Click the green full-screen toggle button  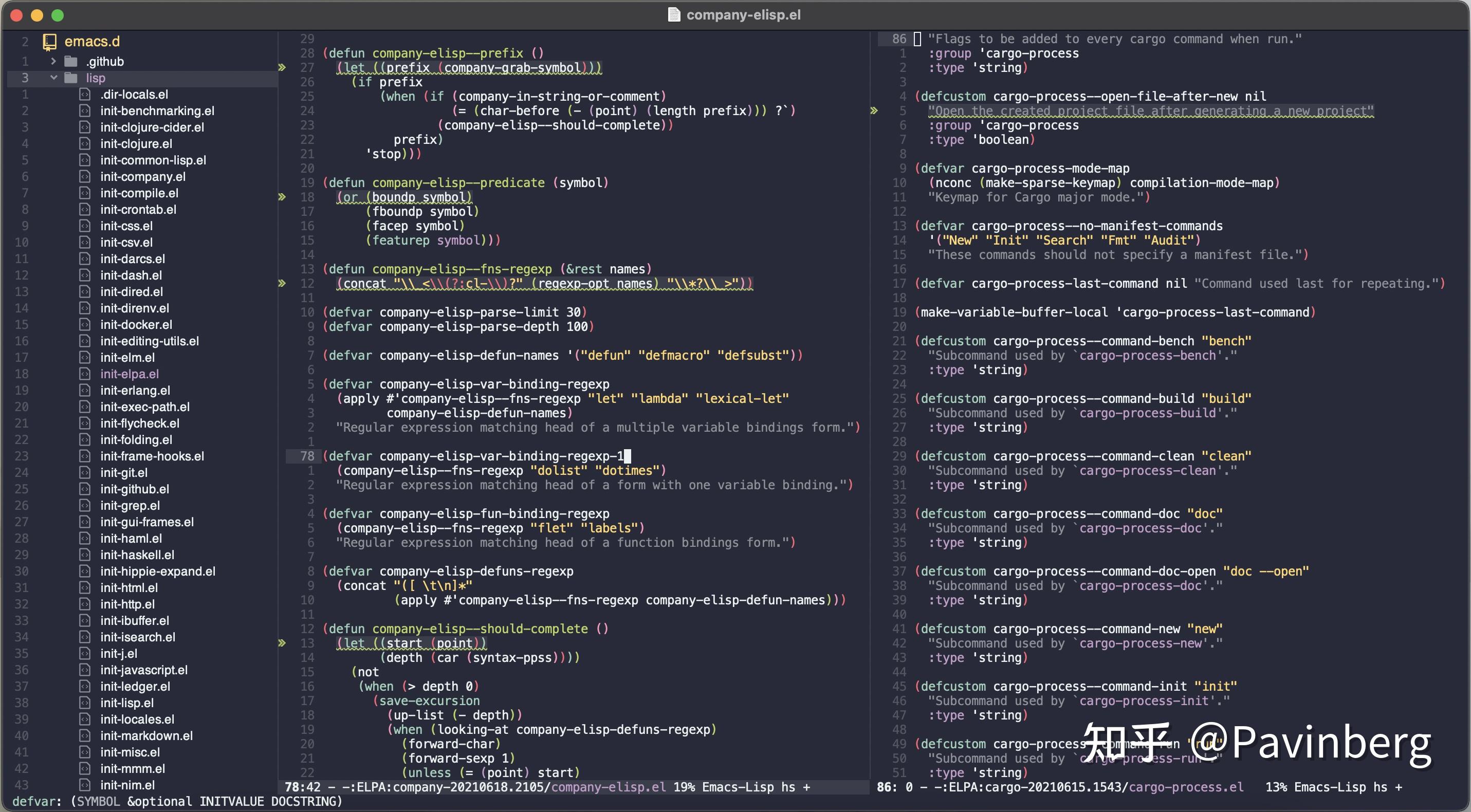click(x=58, y=15)
